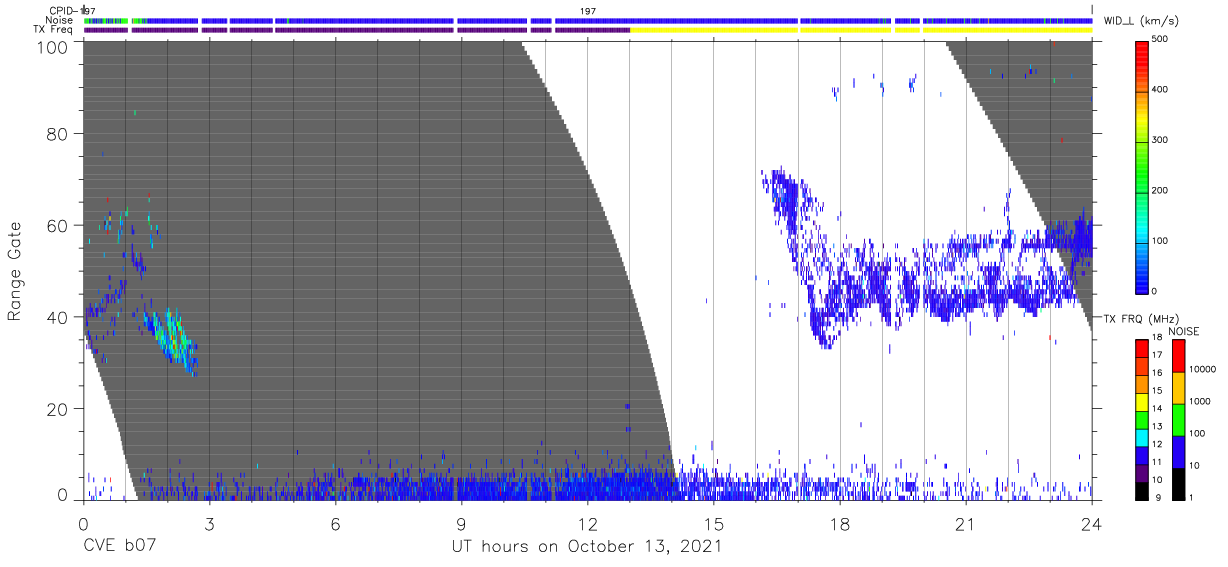The image size is (1228, 567).
Task: Click the x-axis tick label 6
Action: tap(335, 524)
